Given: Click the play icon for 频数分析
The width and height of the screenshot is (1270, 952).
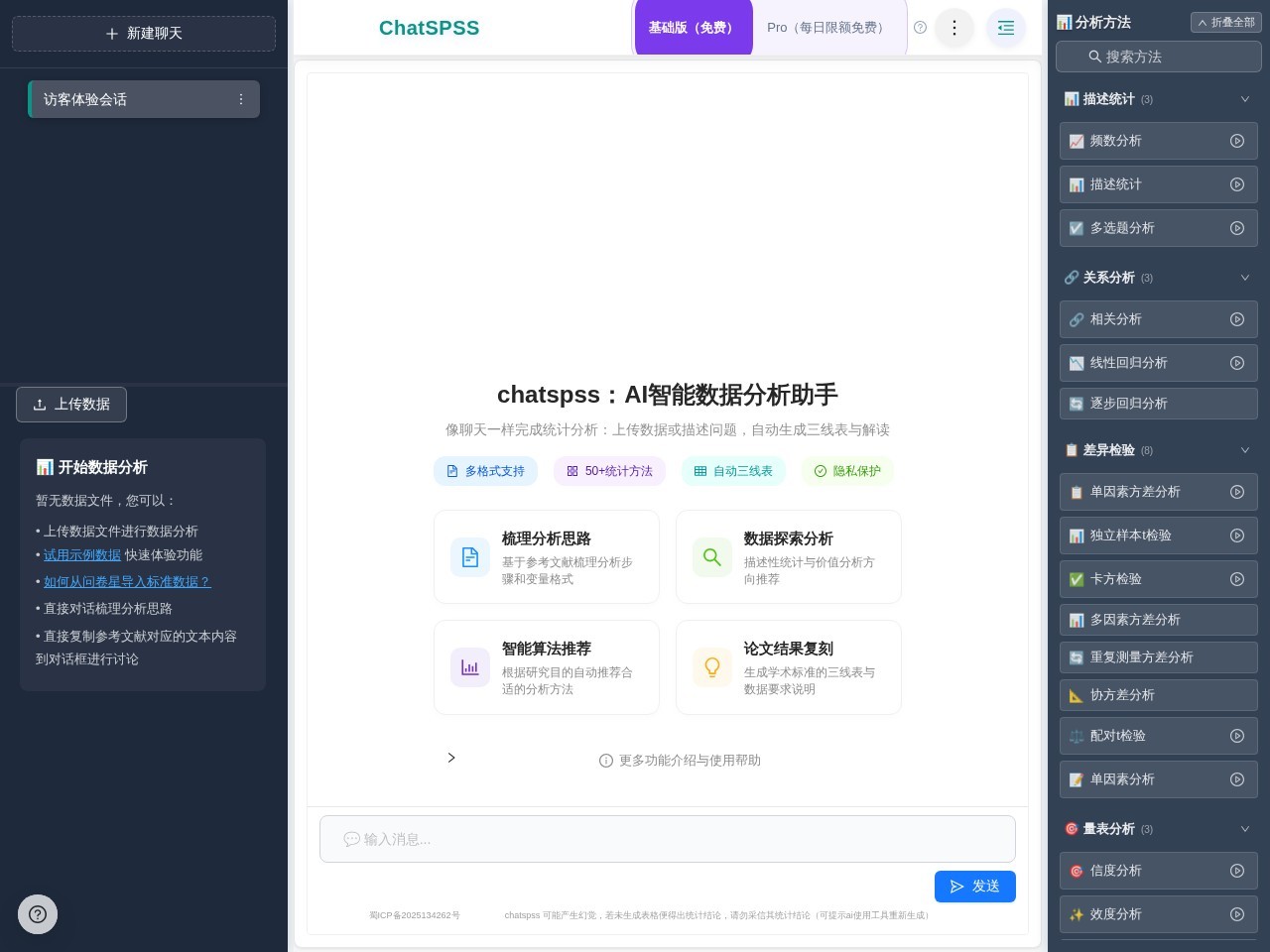Looking at the screenshot, I should 1237,141.
